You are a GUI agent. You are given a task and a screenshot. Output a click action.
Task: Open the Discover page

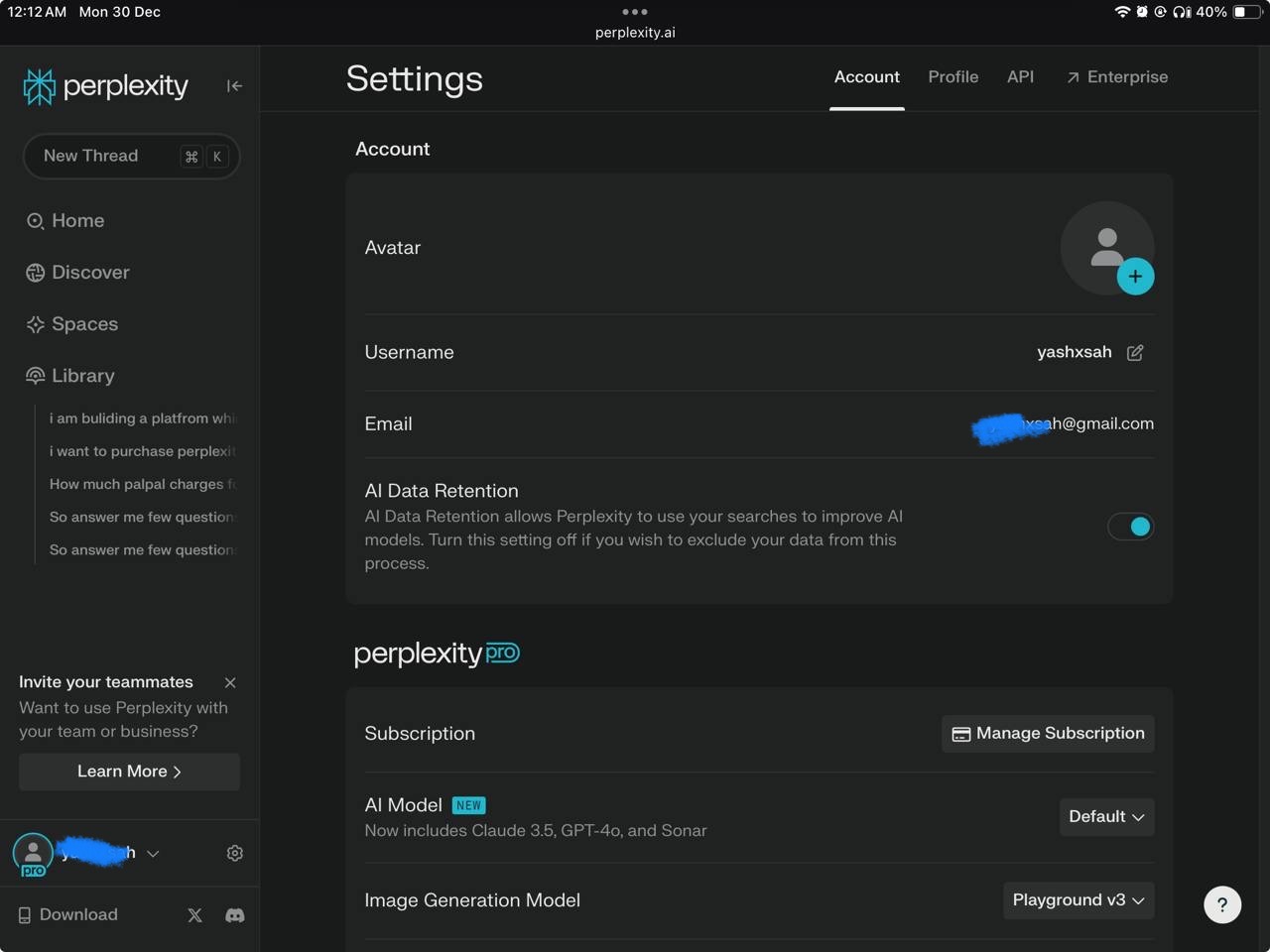click(x=77, y=272)
